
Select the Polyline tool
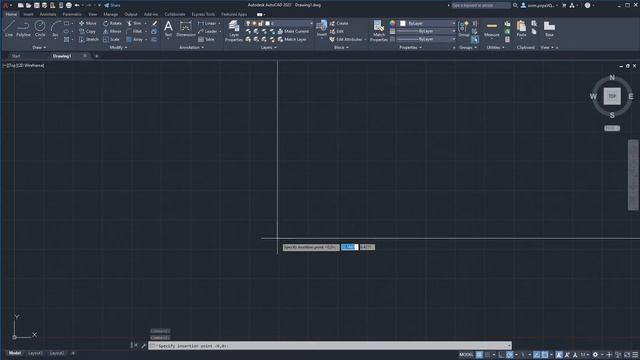[23, 29]
